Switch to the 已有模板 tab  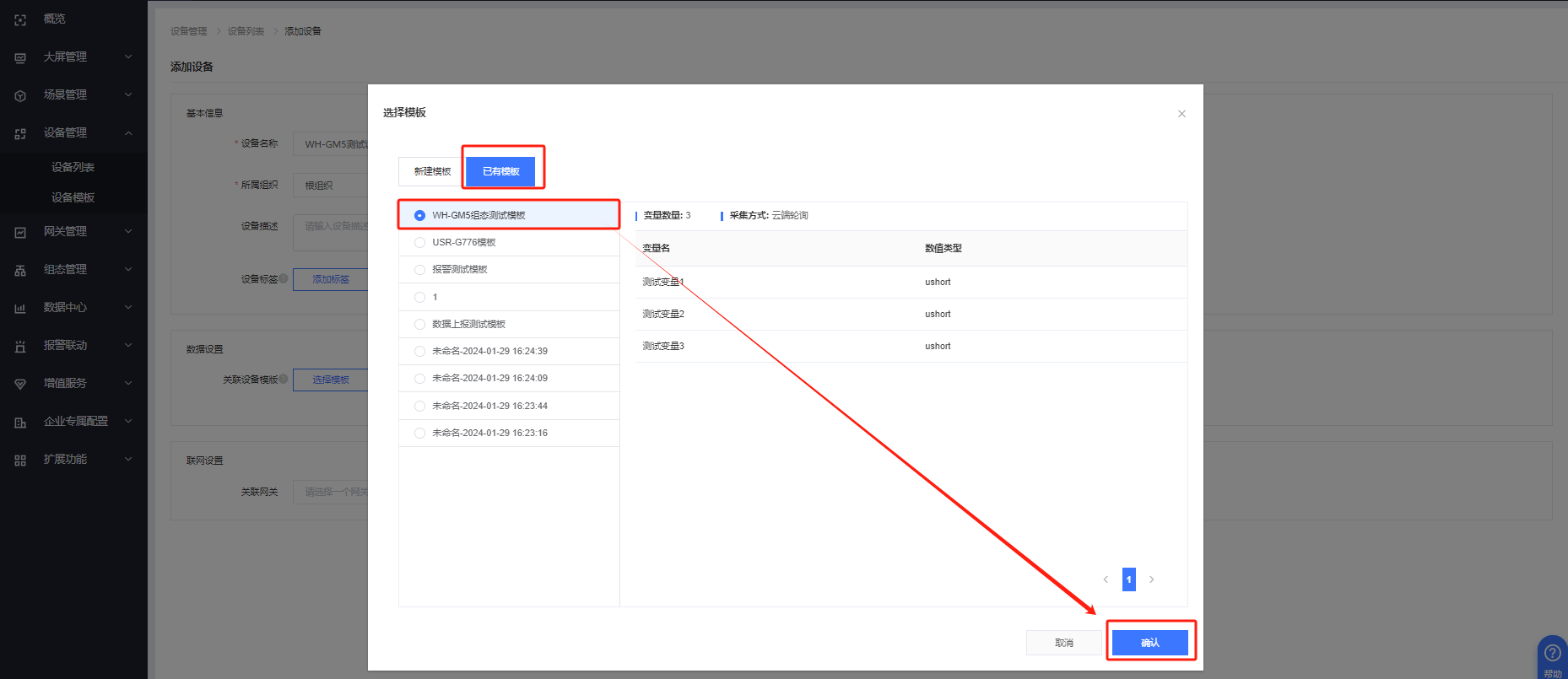[x=500, y=171]
